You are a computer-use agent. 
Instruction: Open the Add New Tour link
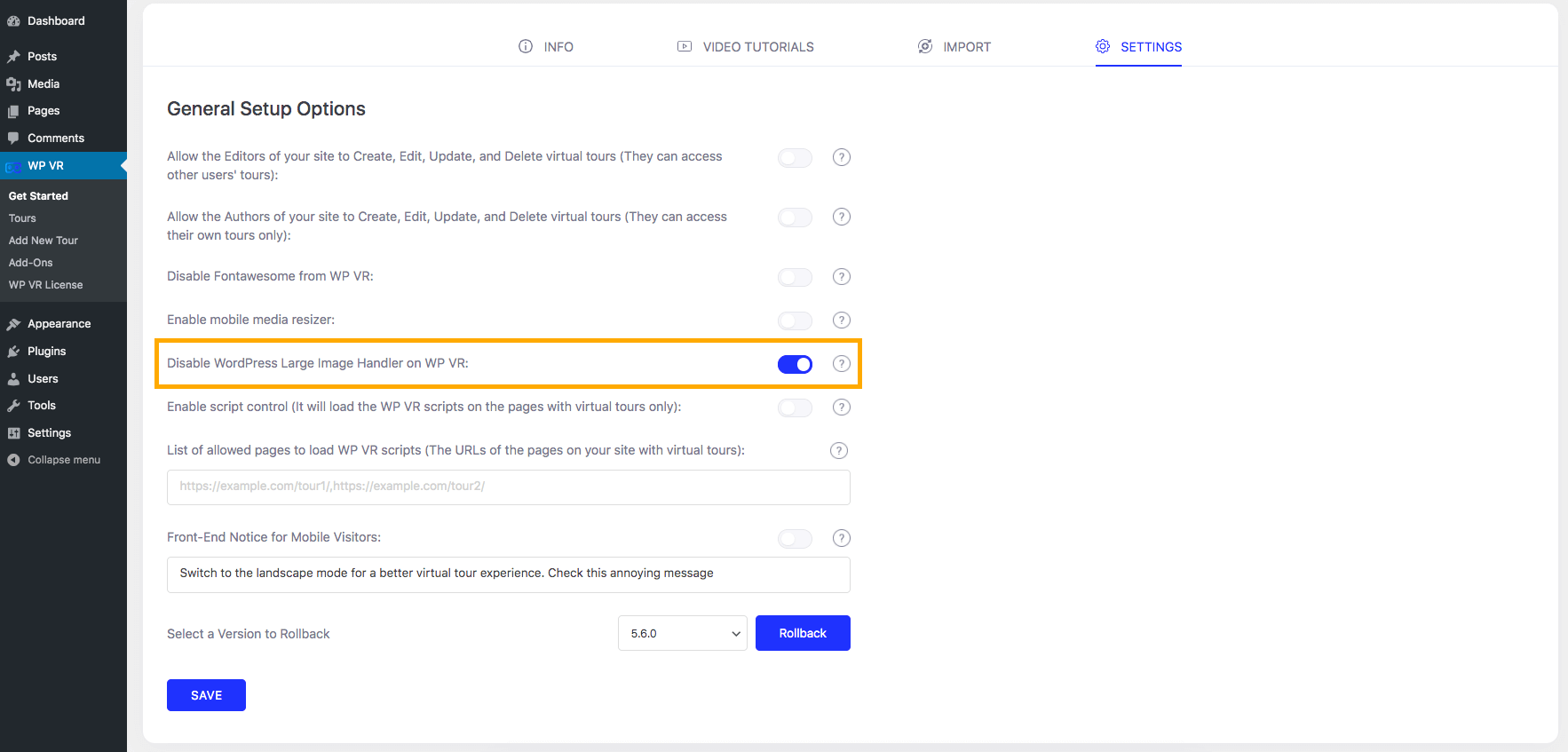coord(44,241)
